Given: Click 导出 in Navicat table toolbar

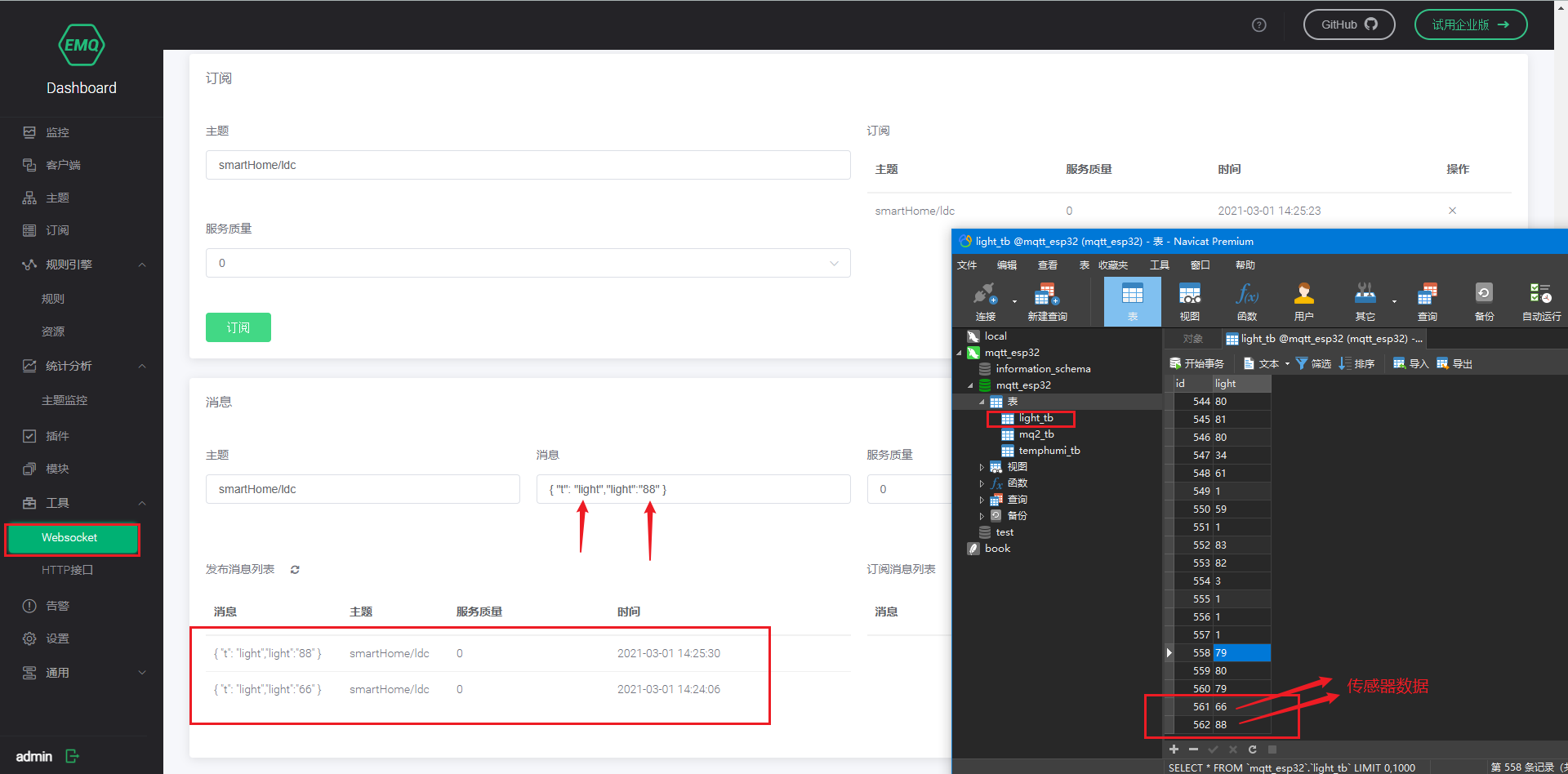Looking at the screenshot, I should [x=1454, y=363].
